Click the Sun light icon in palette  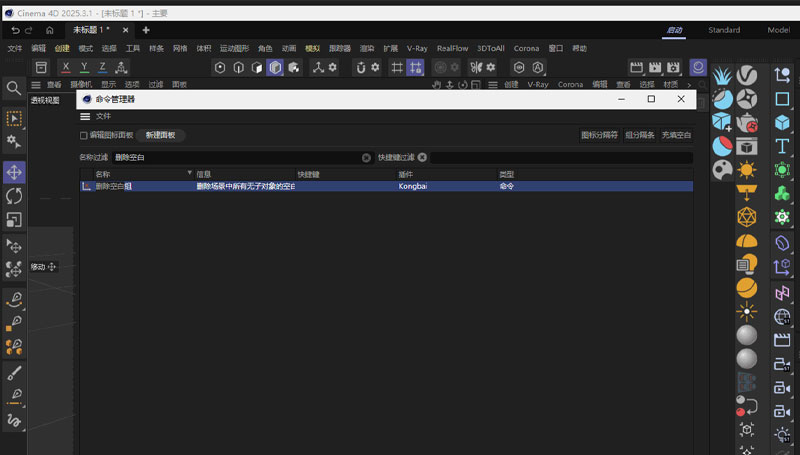[x=746, y=169]
